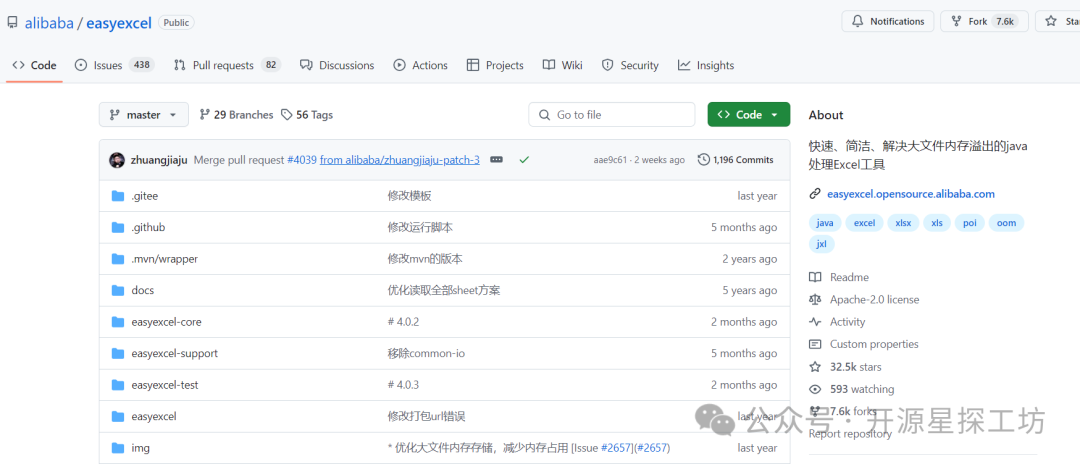Open the Issues tab
This screenshot has height=464, width=1080.
point(114,65)
